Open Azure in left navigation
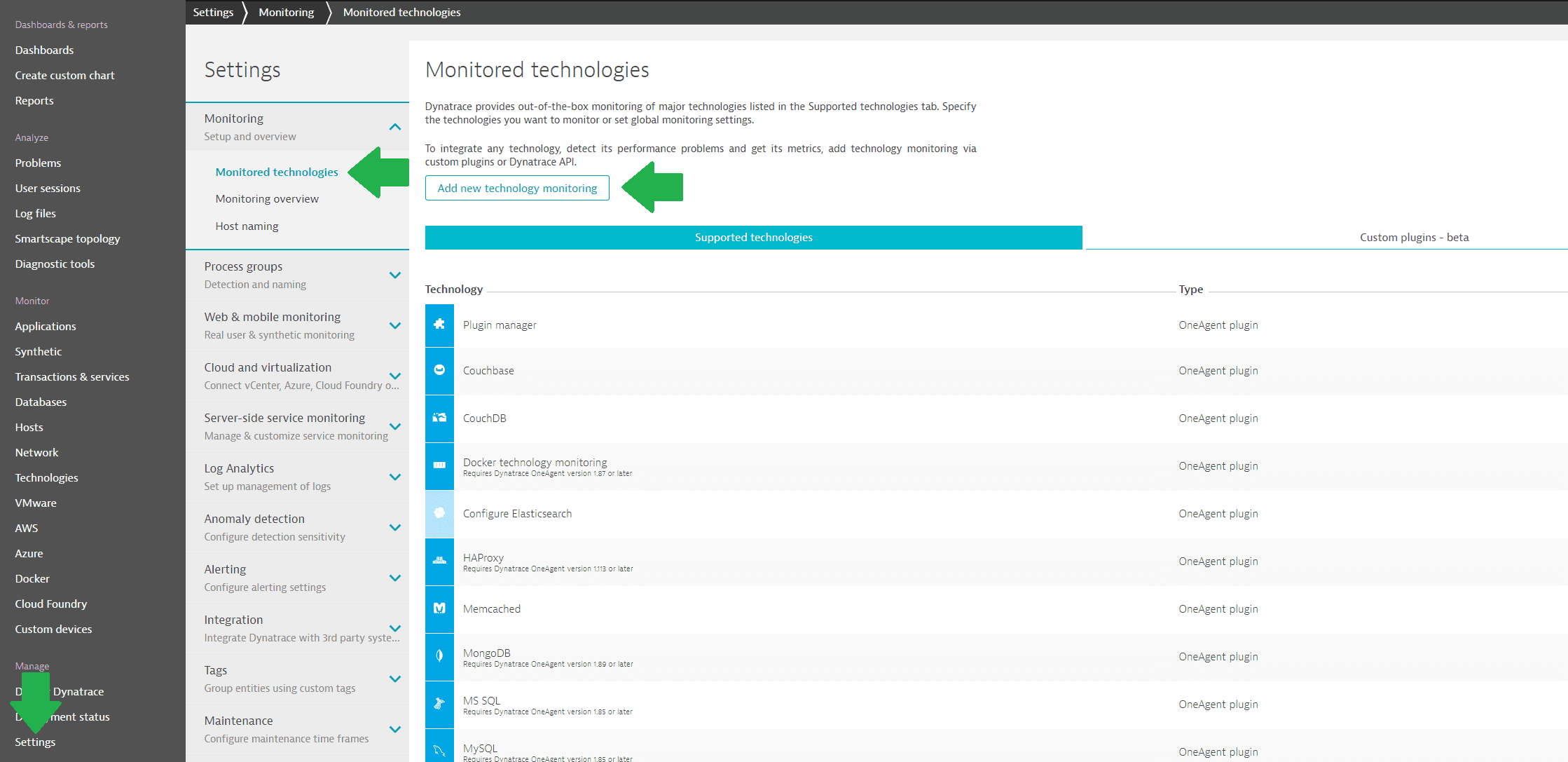1568x762 pixels. tap(29, 553)
